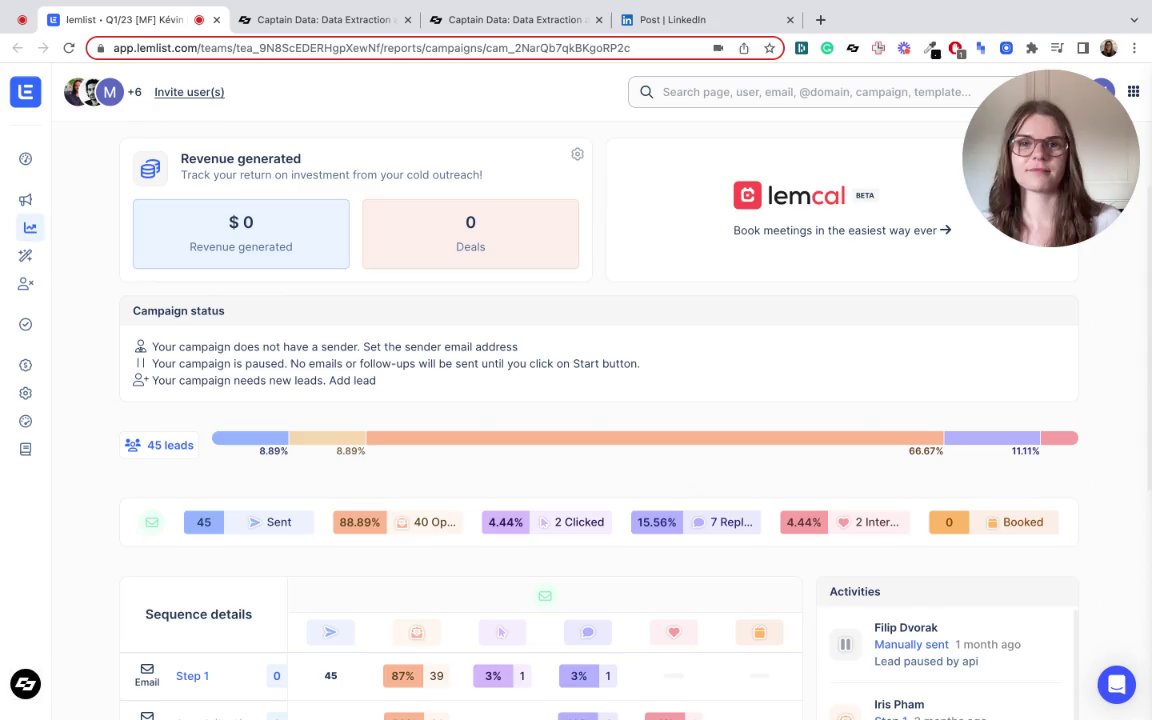
Task: Click the Grammarly extension icon
Action: click(x=827, y=48)
